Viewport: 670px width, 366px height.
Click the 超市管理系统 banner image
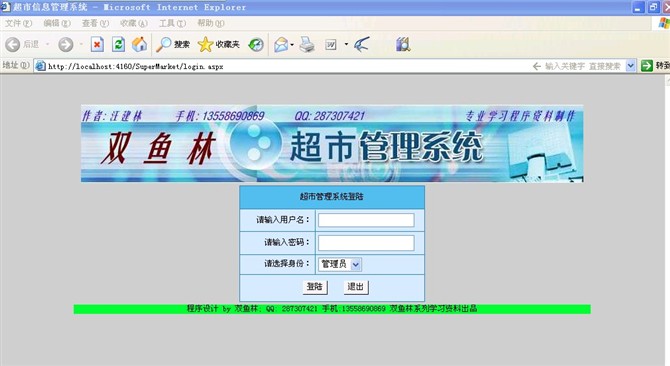coord(332,143)
